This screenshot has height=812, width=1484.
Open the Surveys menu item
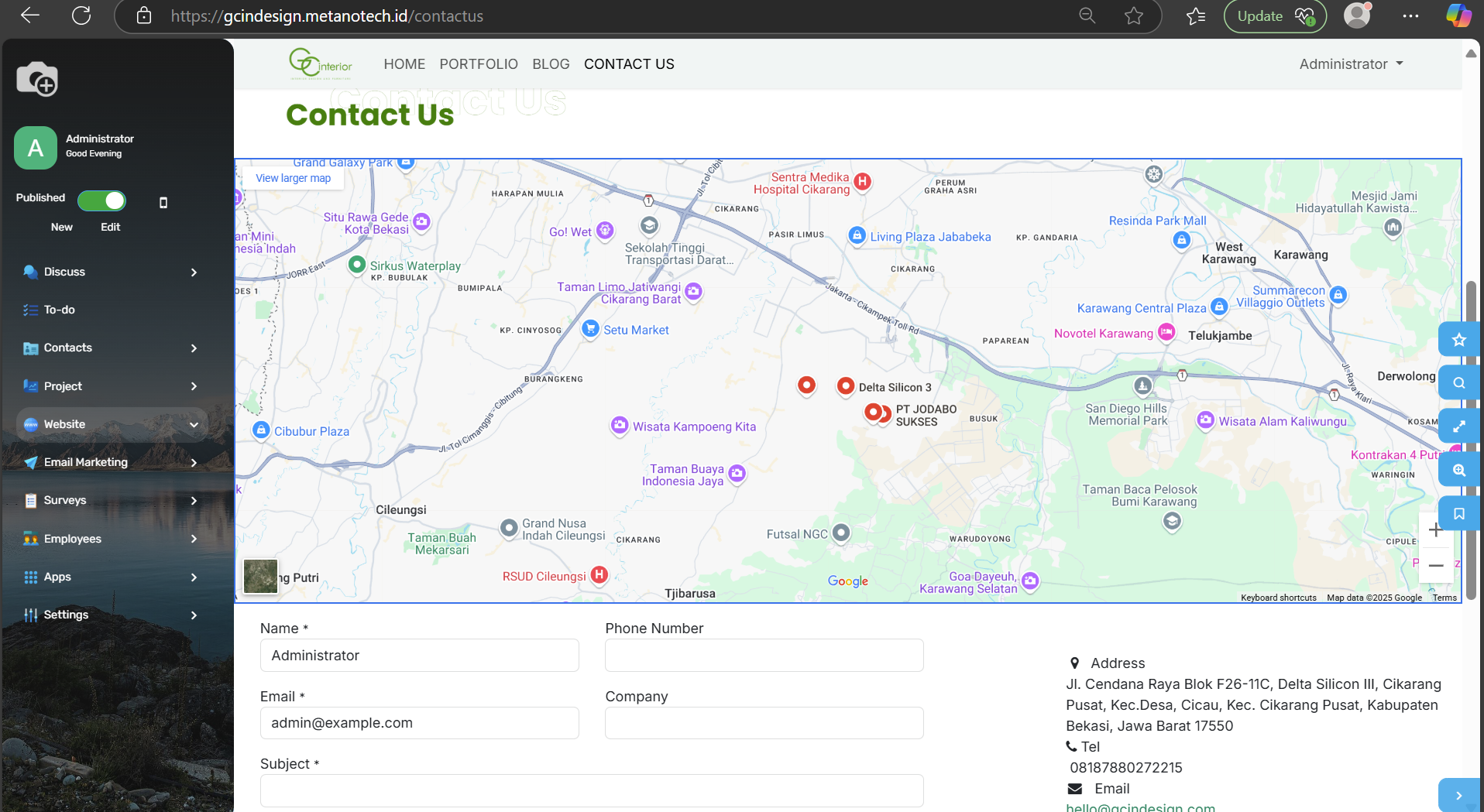coord(65,500)
